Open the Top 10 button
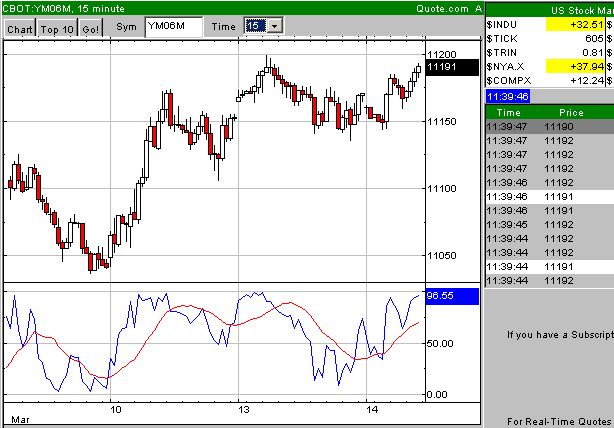 (57, 29)
